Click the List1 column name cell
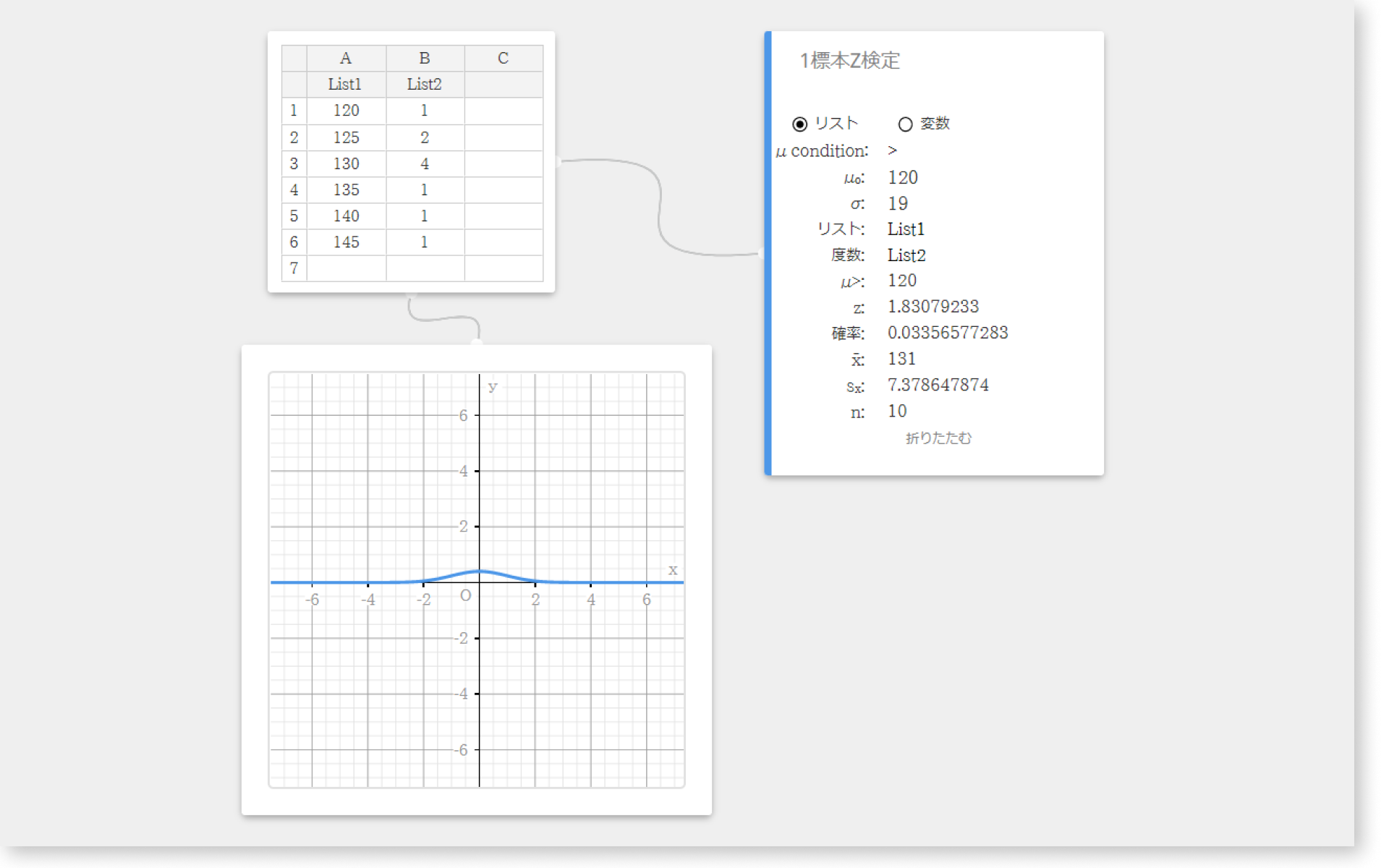This screenshot has width=1389, height=868. [346, 85]
